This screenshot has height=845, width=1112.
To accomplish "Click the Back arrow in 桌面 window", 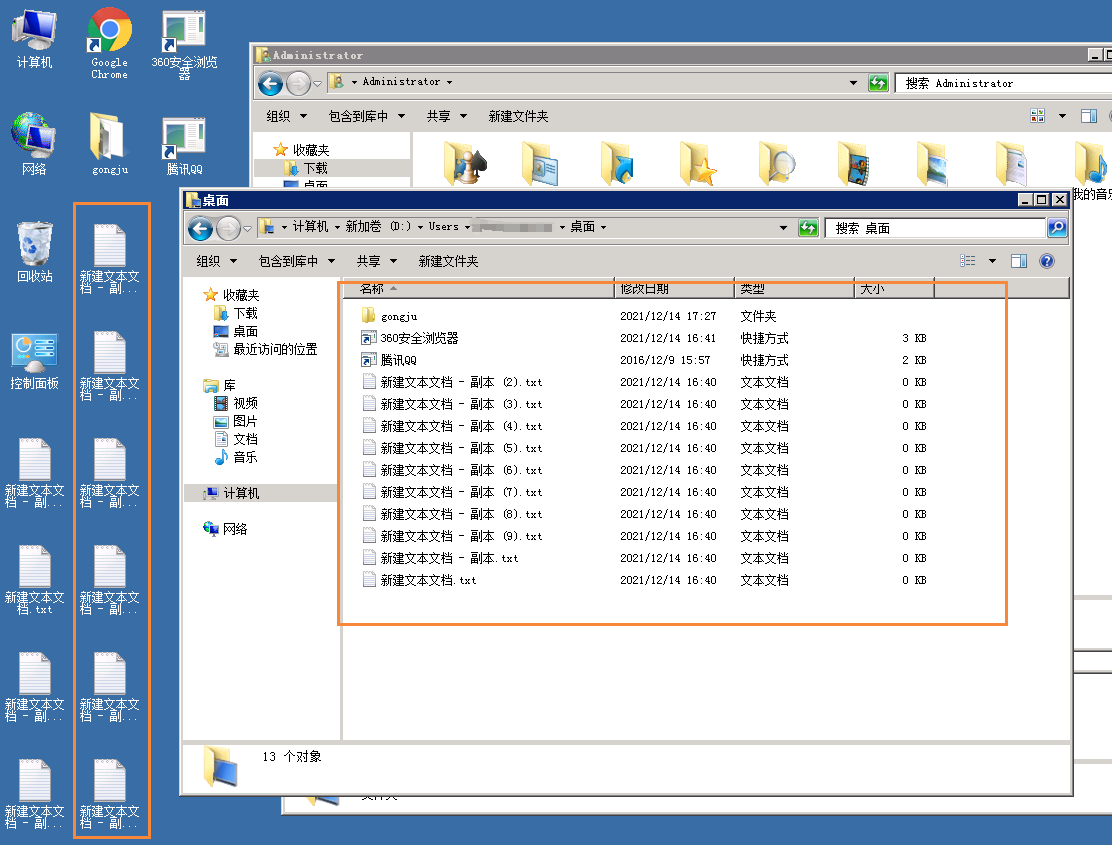I will tap(200, 228).
